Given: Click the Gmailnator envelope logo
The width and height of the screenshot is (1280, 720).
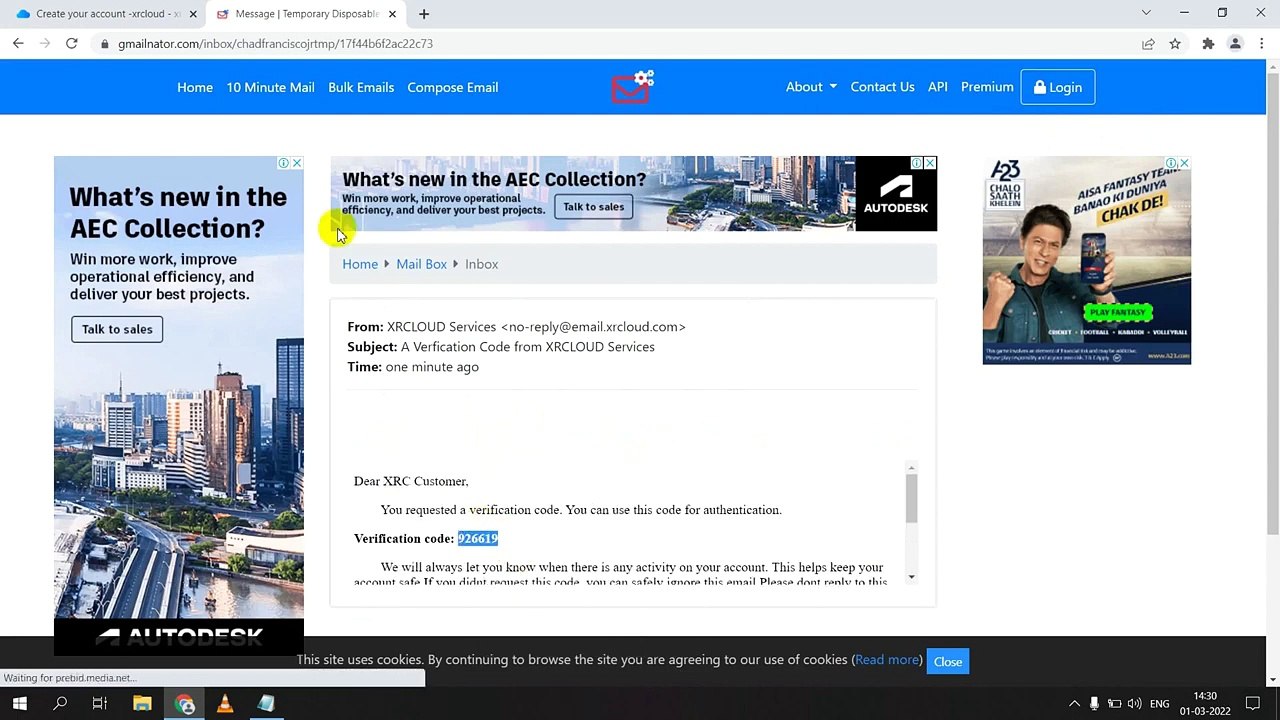Looking at the screenshot, I should coord(632,87).
